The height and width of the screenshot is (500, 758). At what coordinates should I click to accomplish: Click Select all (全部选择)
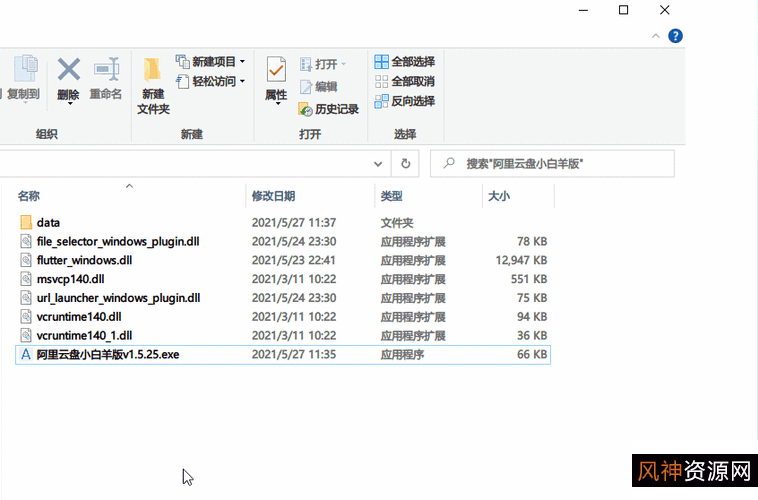coord(405,61)
